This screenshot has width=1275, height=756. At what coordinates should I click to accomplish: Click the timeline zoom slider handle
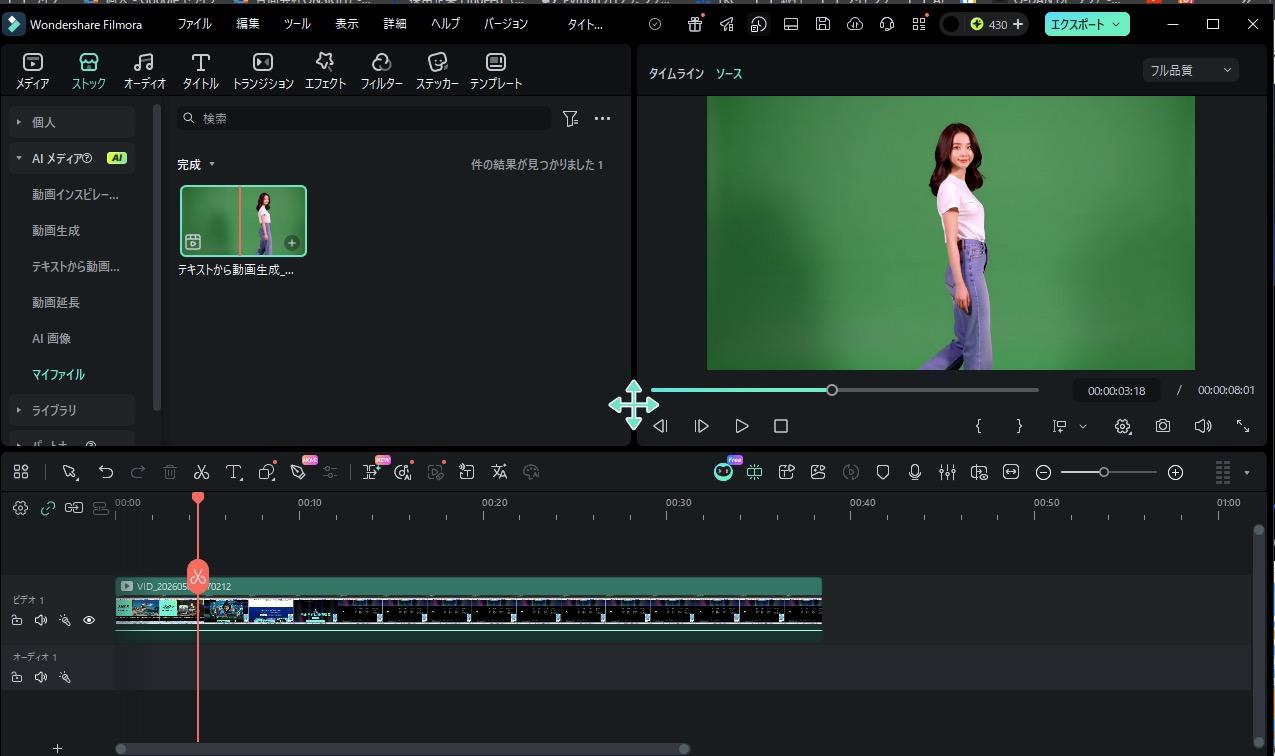pyautogui.click(x=1104, y=472)
